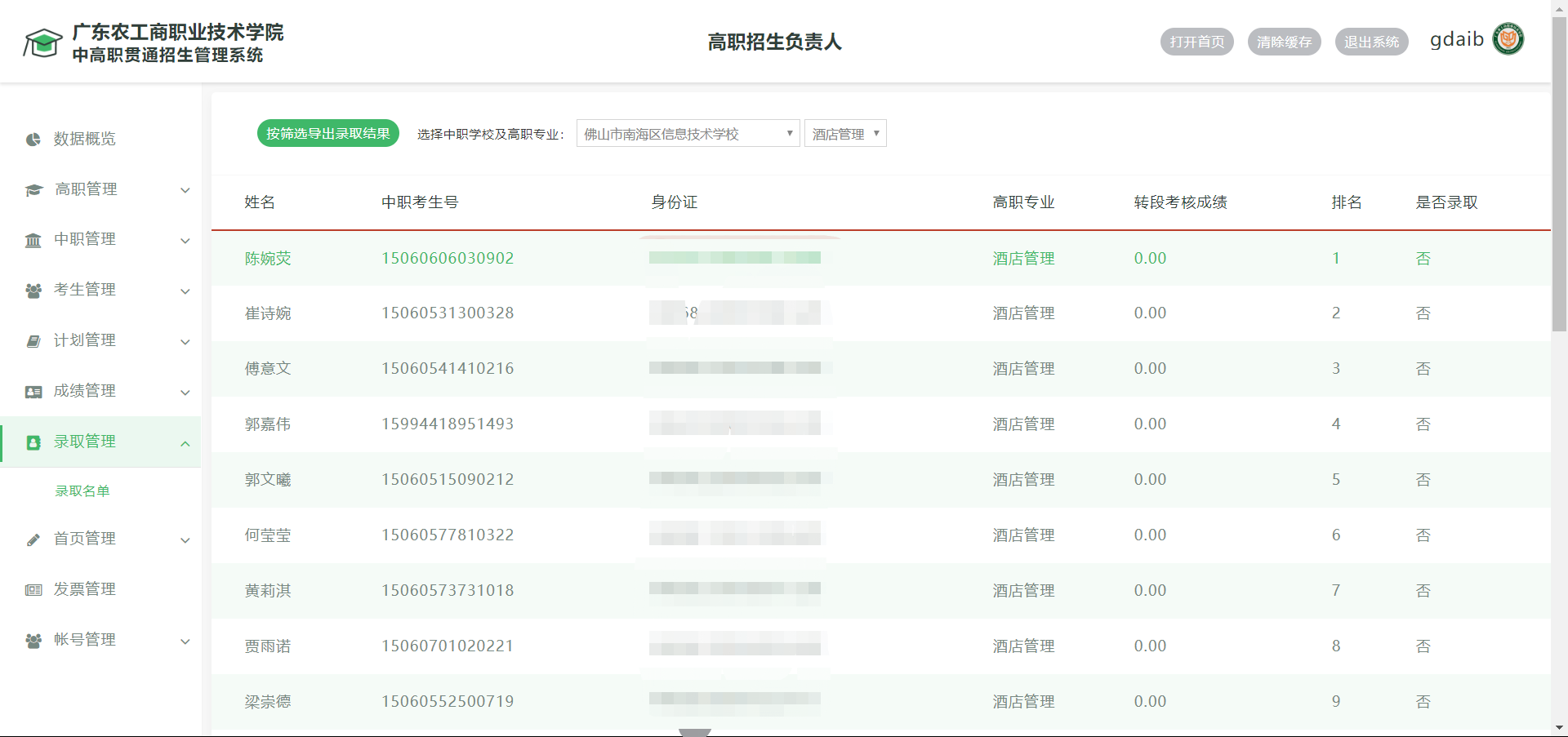This screenshot has width=1568, height=737.
Task: Click the graduation cap logo icon
Action: (x=42, y=43)
